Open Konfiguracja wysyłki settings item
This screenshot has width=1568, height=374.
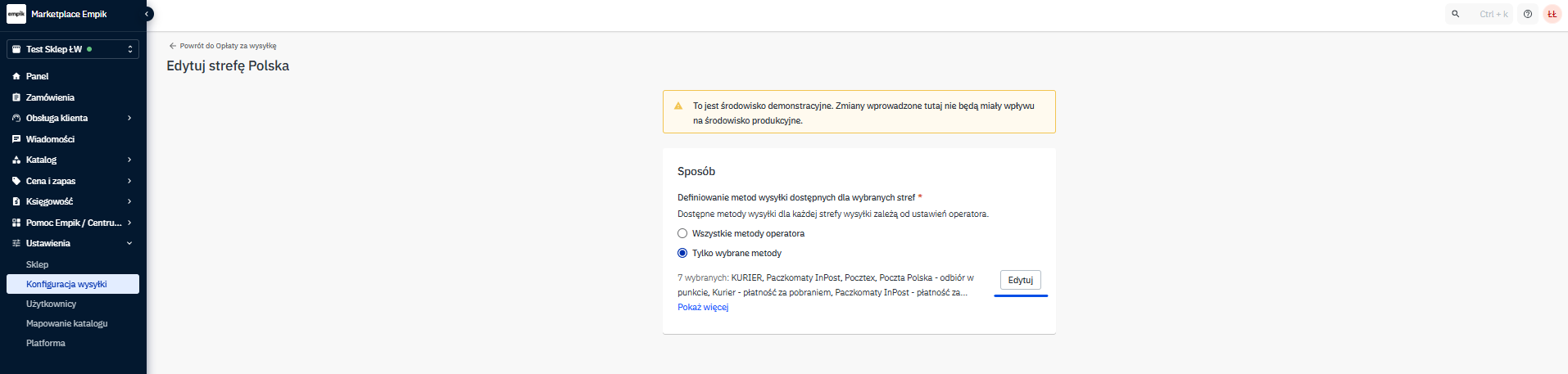[x=66, y=284]
